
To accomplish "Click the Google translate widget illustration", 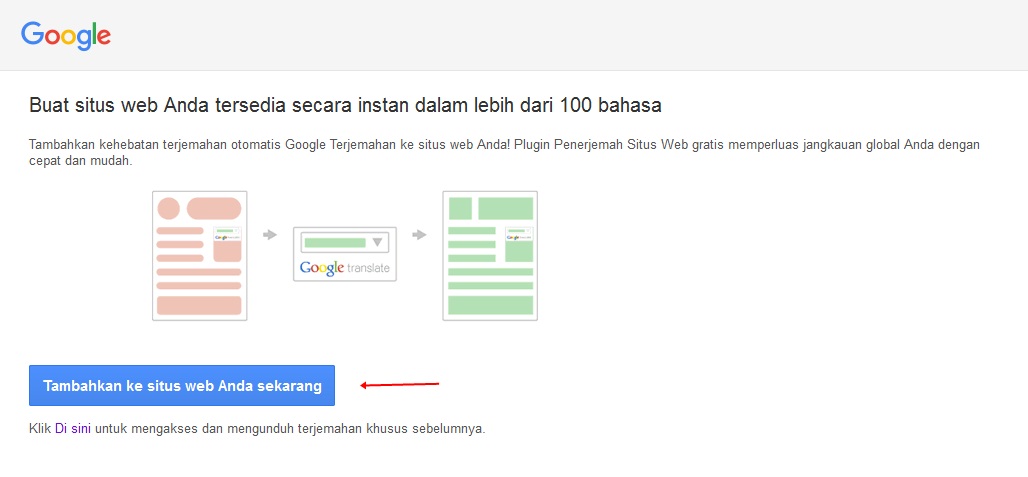I will pos(345,254).
